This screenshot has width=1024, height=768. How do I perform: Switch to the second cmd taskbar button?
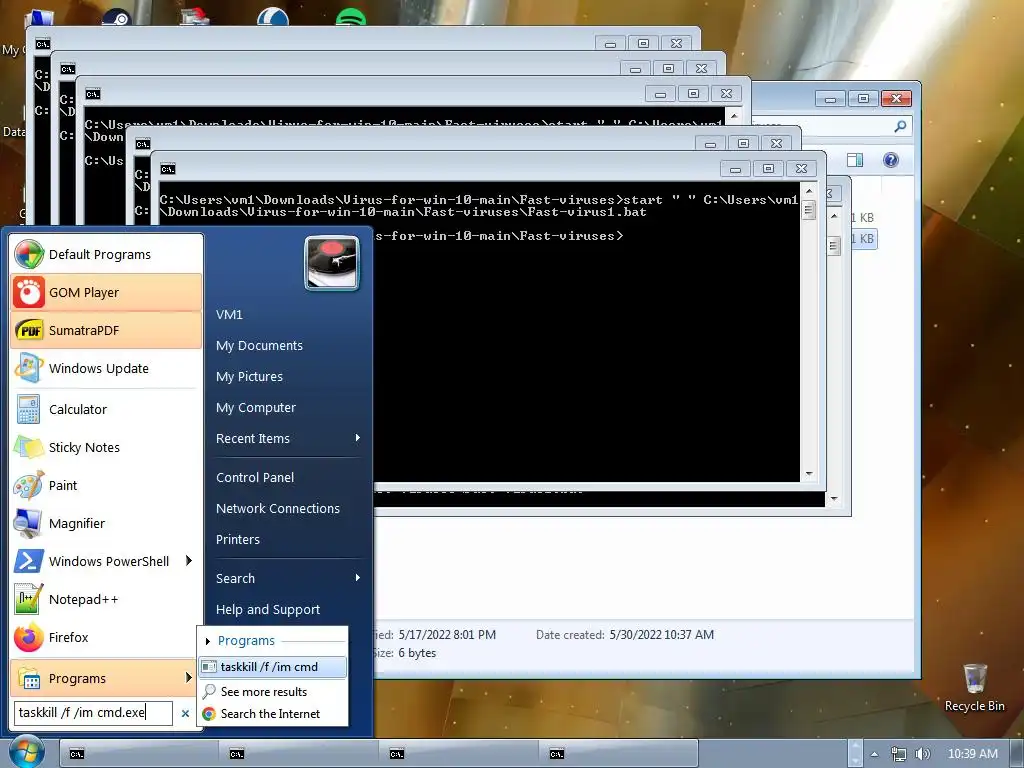click(x=299, y=754)
